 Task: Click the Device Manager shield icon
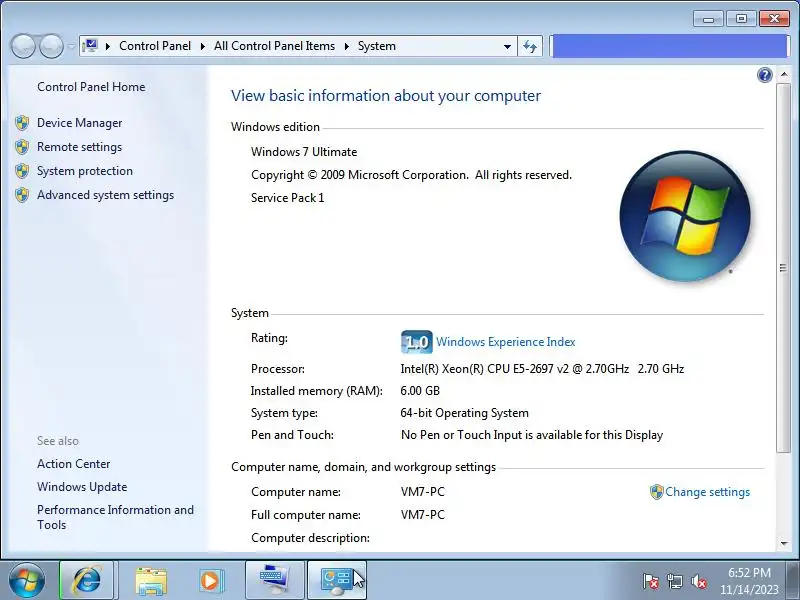coord(22,123)
